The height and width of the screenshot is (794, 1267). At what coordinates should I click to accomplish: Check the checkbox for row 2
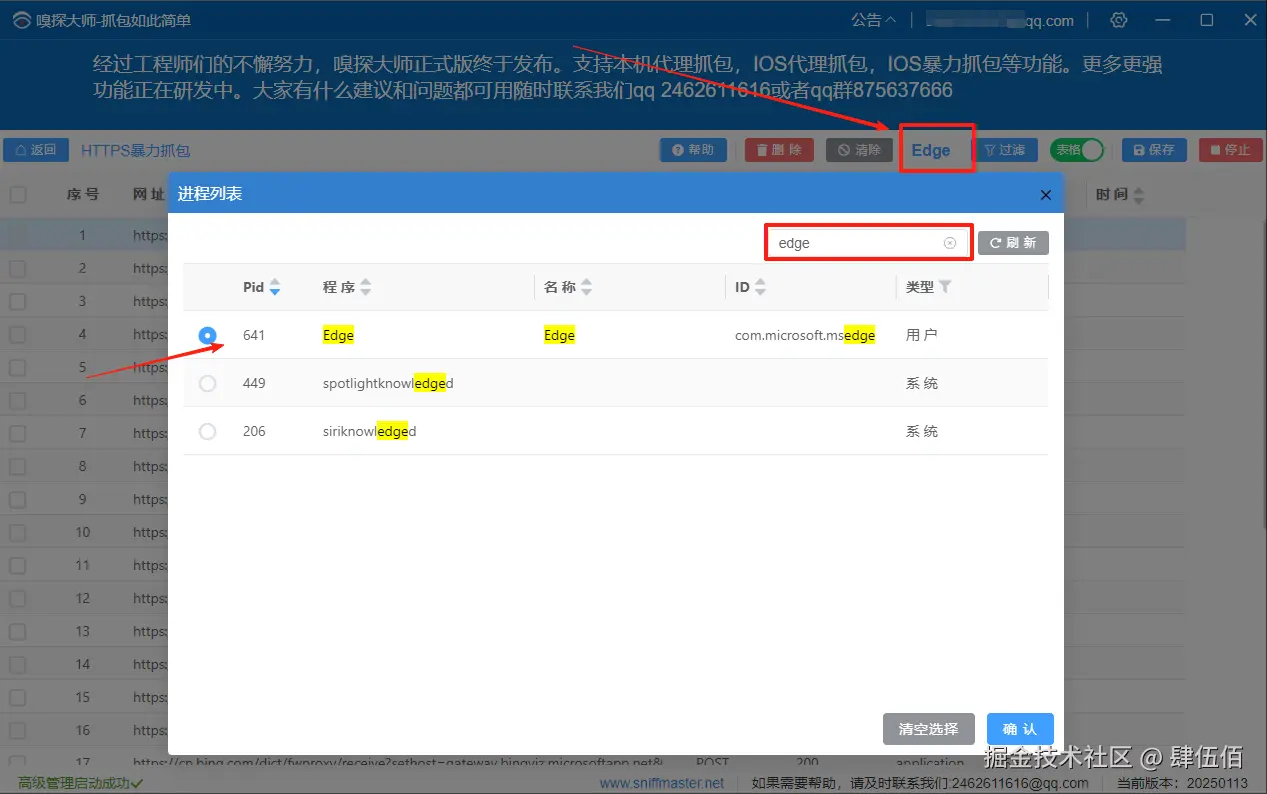(18, 268)
